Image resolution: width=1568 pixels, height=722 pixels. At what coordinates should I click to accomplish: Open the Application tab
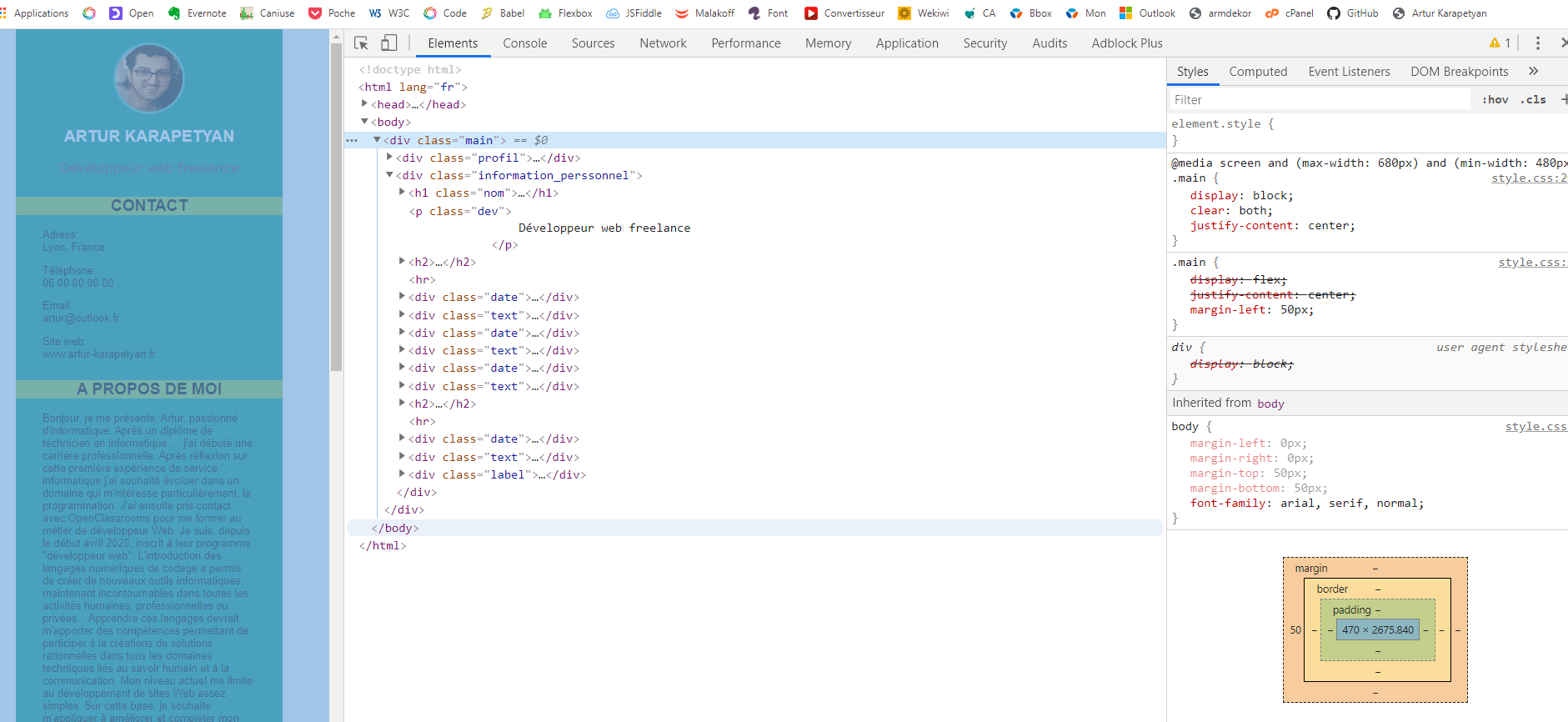(x=907, y=43)
